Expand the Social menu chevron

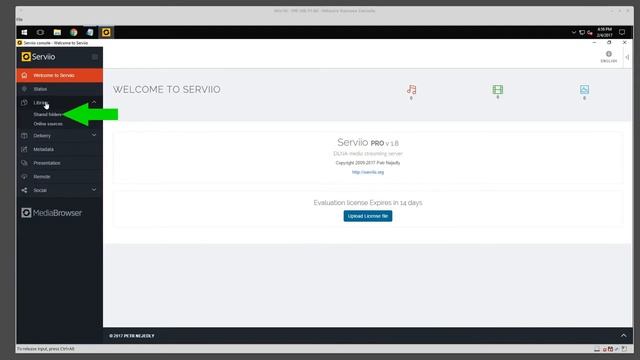[x=94, y=190]
